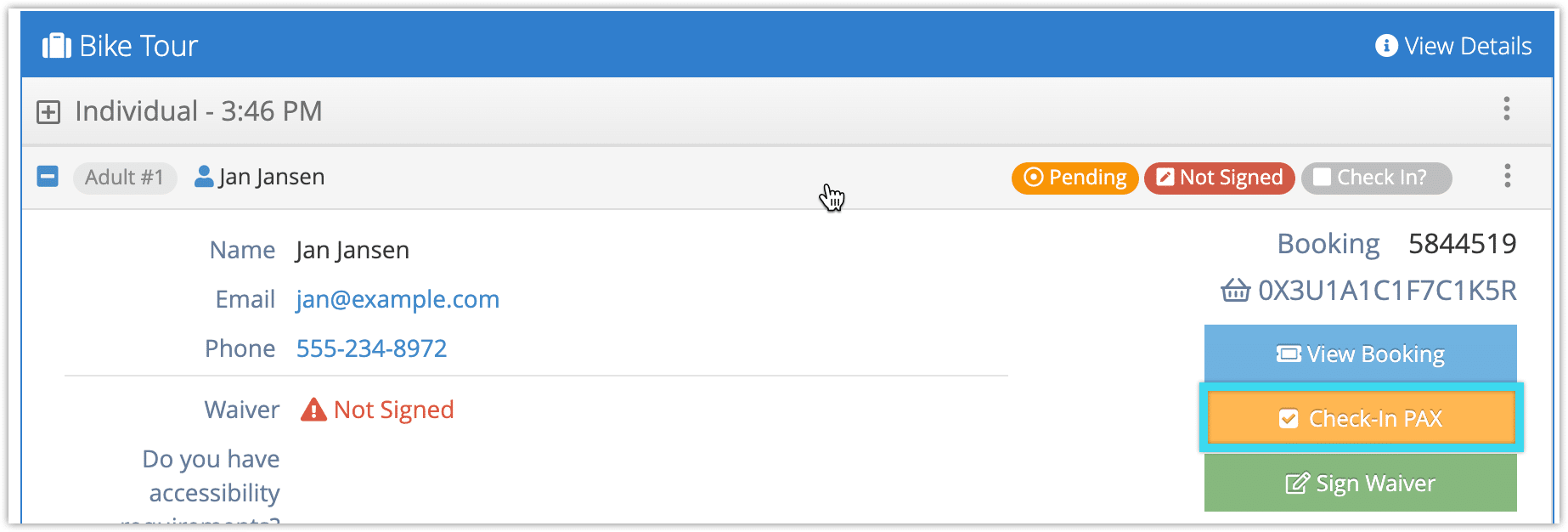
Task: Open View Details in the header
Action: [x=1453, y=46]
